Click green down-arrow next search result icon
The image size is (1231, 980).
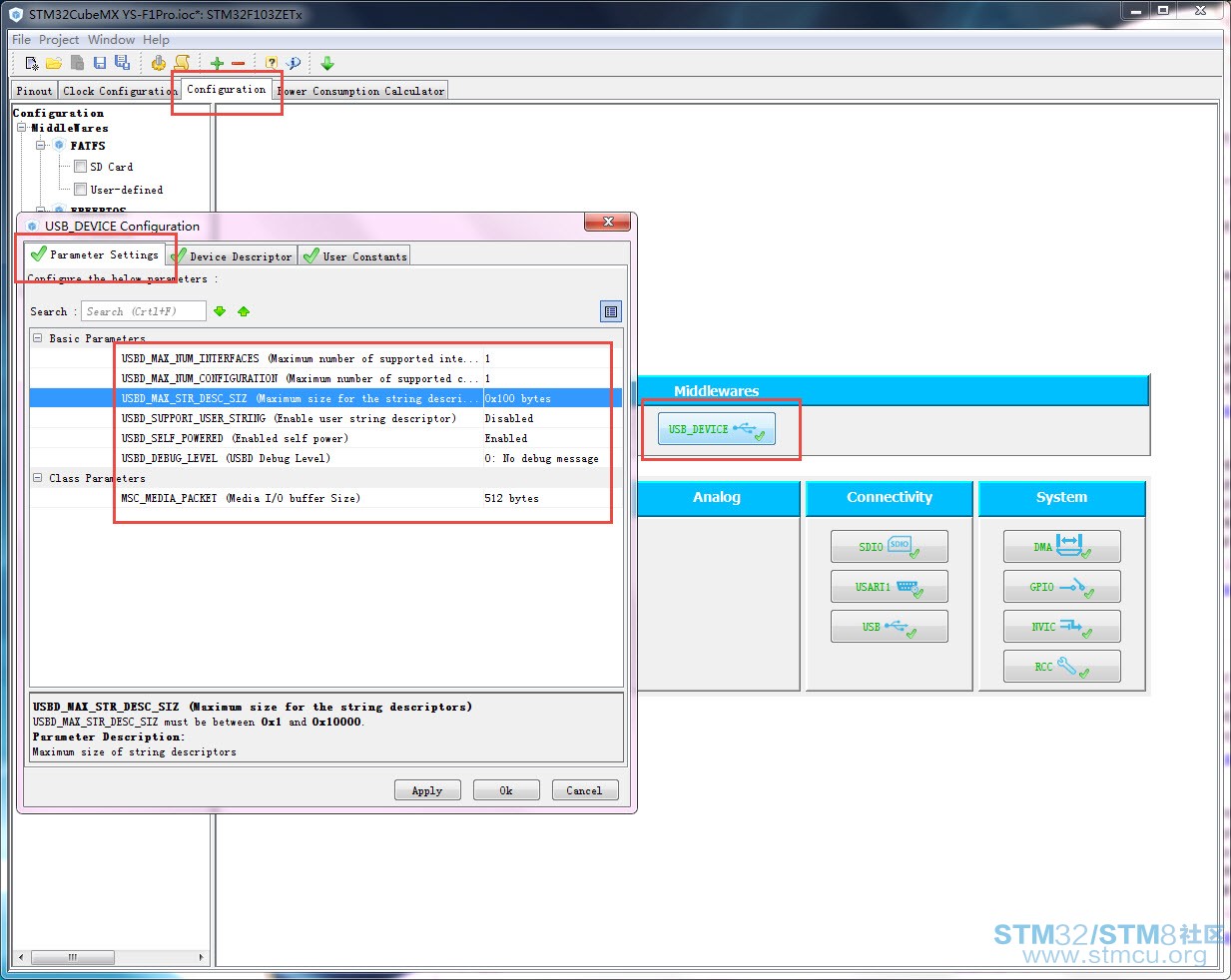tap(220, 311)
